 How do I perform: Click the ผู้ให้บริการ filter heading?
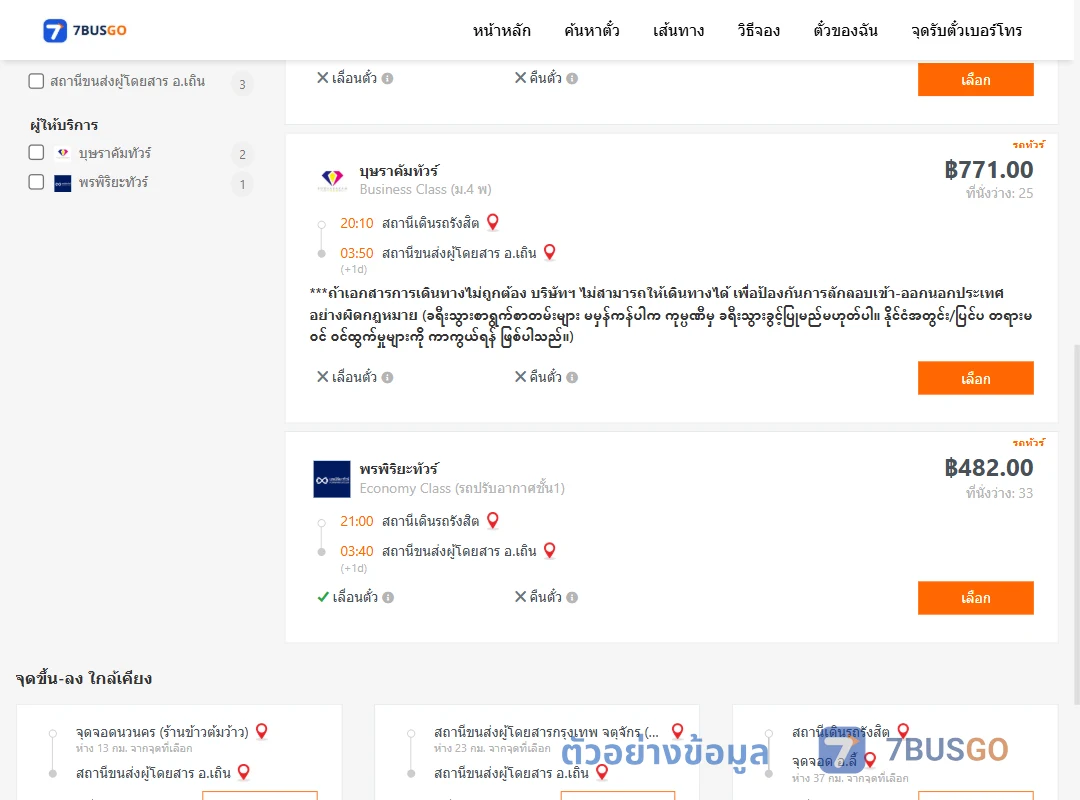(x=64, y=125)
